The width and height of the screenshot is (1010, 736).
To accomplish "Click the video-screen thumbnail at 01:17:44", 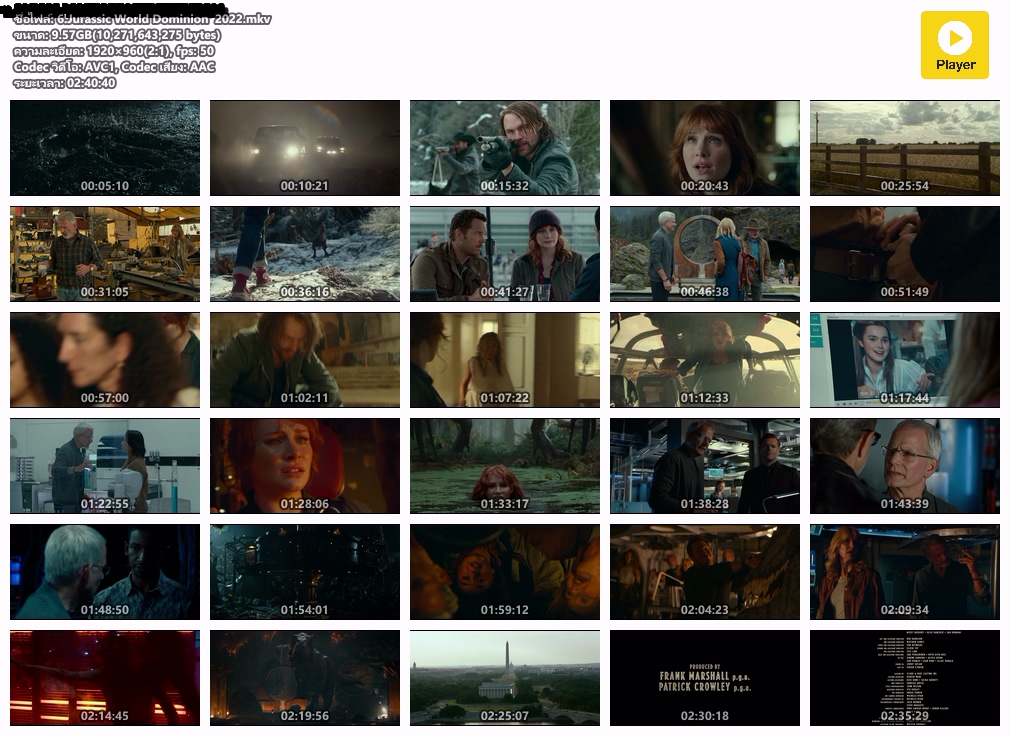I will (x=905, y=360).
